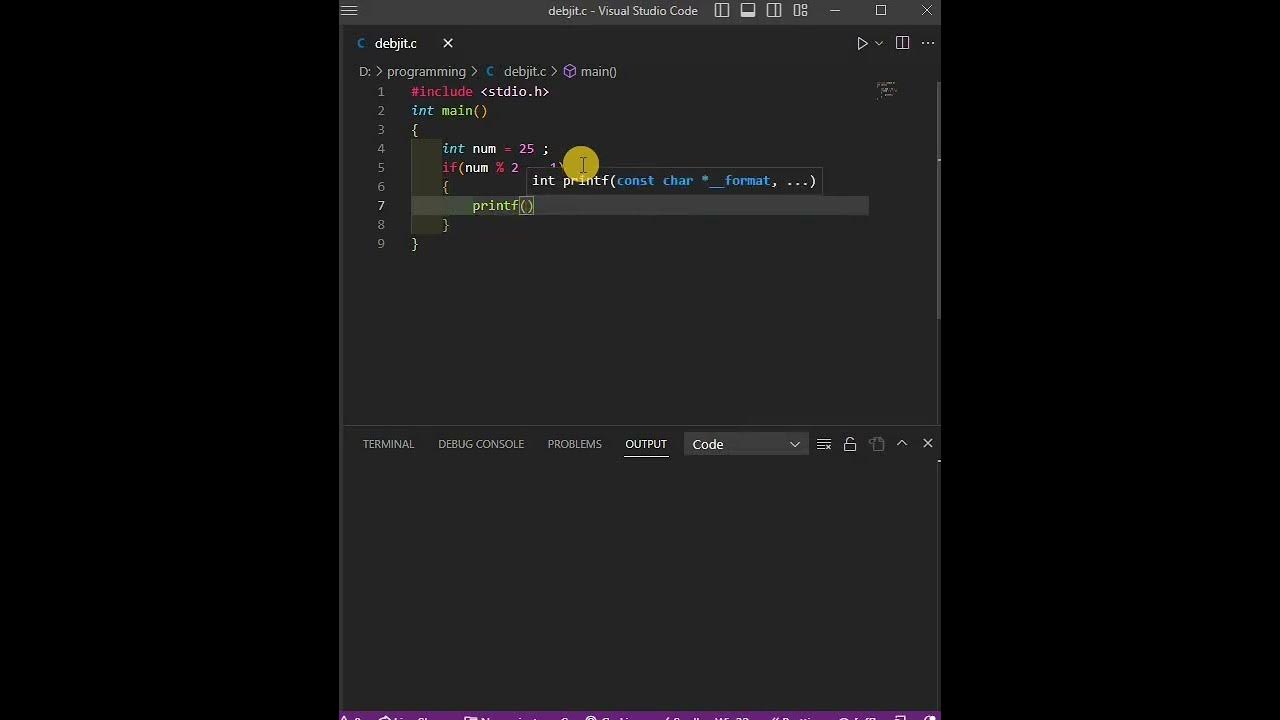This screenshot has width=1280, height=720.
Task: Switch to the DEBUG CONSOLE tab
Action: 481,444
